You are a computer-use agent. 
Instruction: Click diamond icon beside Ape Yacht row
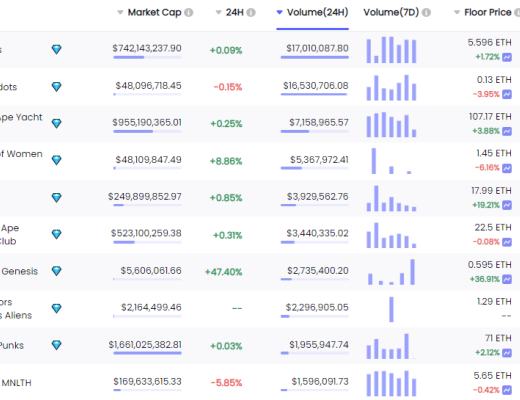pyautogui.click(x=57, y=123)
